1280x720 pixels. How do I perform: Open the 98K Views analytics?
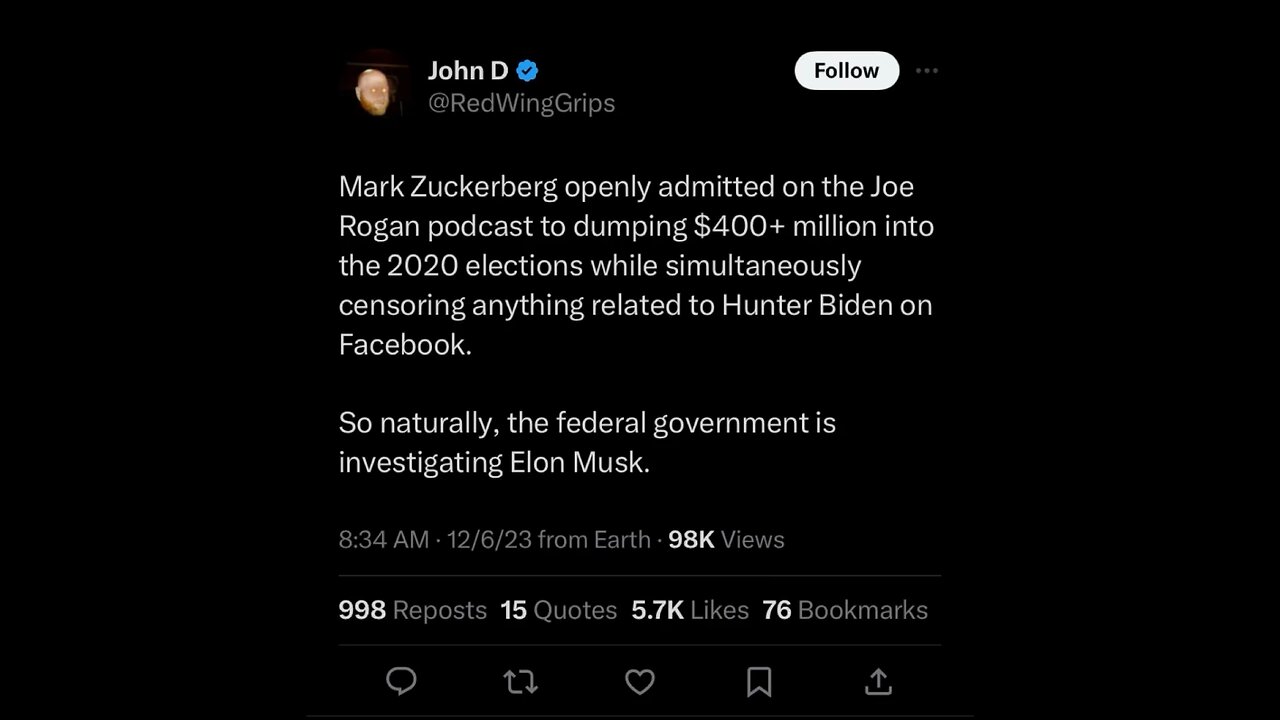[726, 539]
